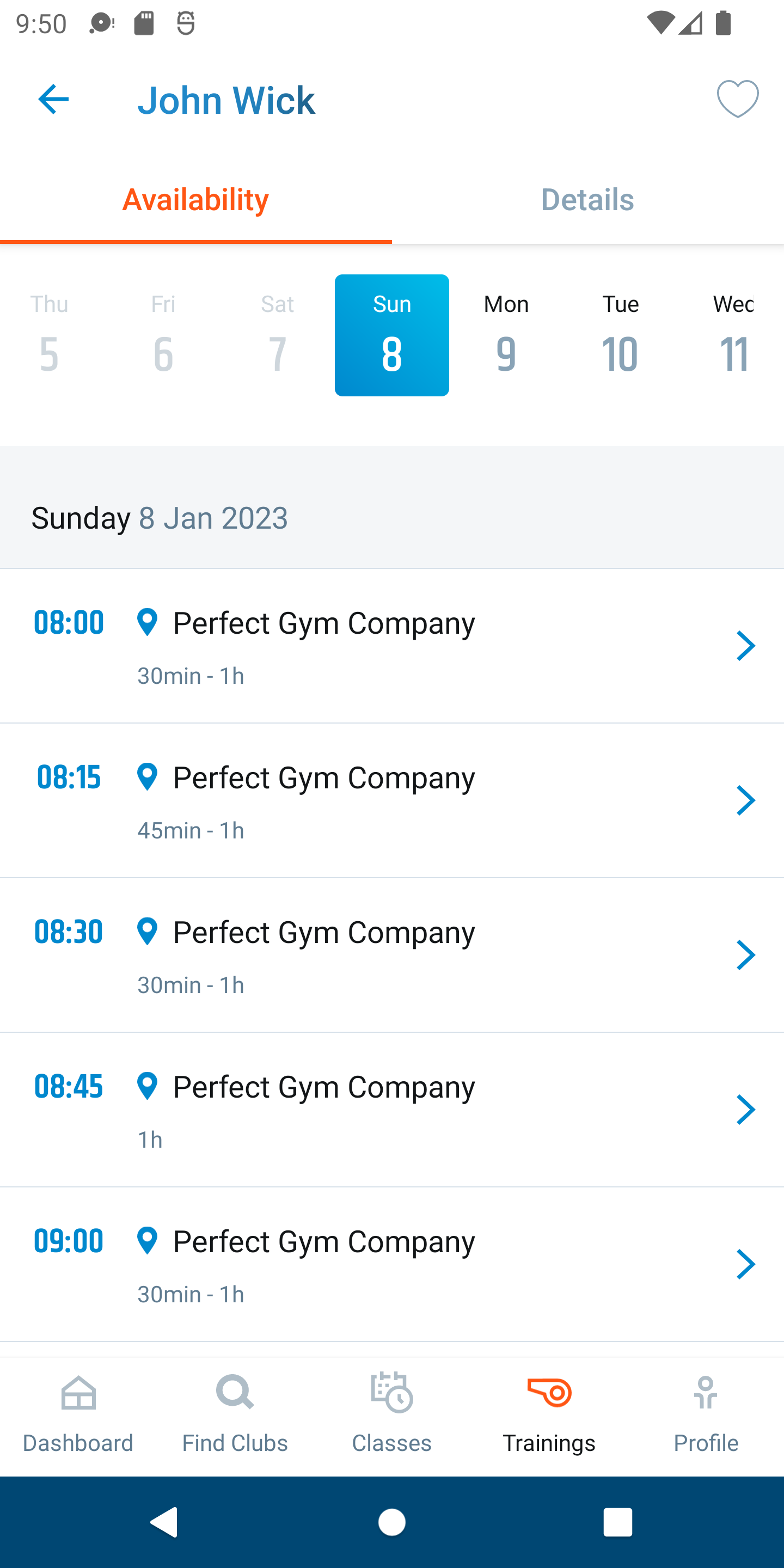784x1568 pixels.
Task: Open Find Clubs search icon
Action: (235, 1393)
